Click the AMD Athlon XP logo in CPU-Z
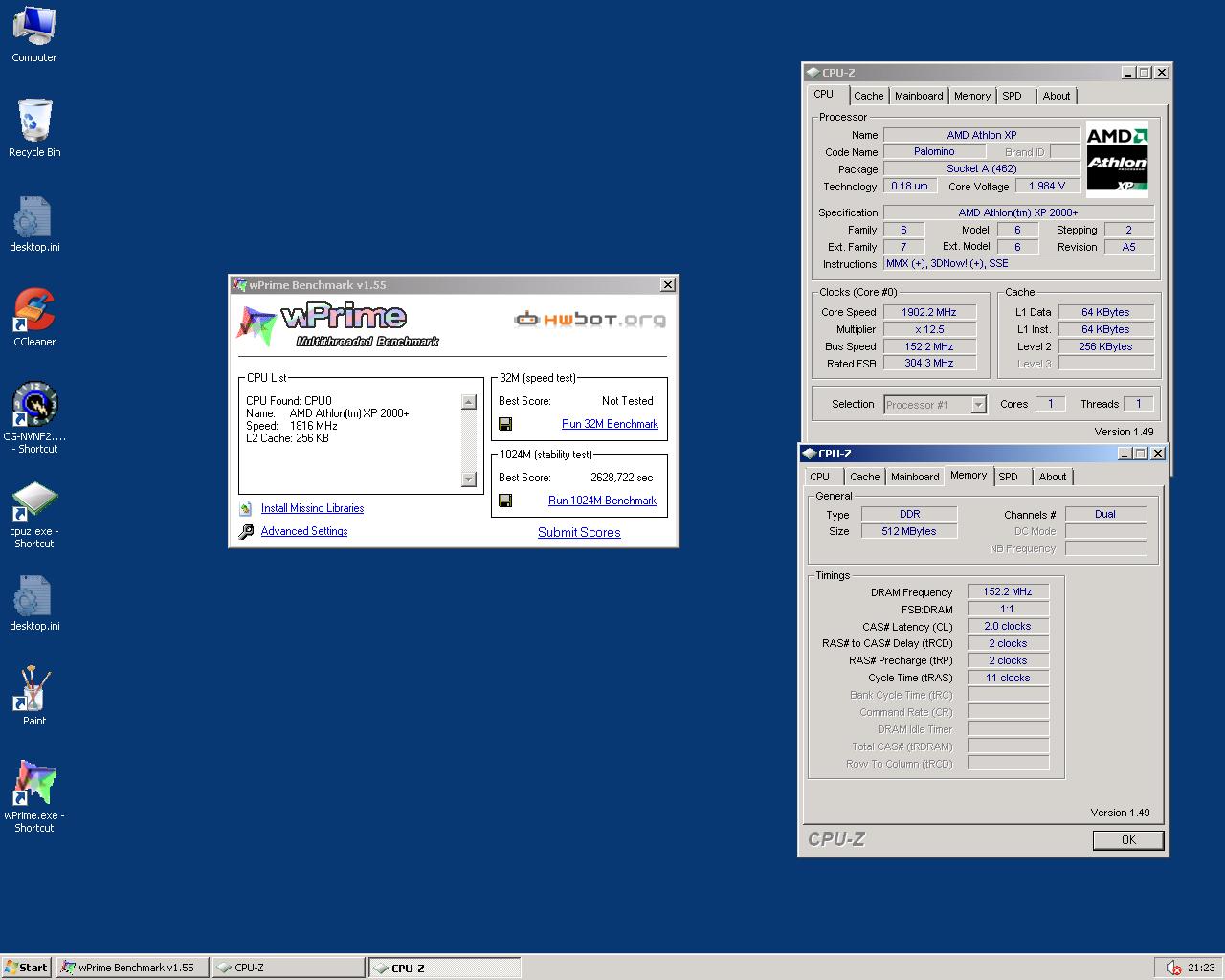Image resolution: width=1225 pixels, height=980 pixels. tap(1117, 160)
